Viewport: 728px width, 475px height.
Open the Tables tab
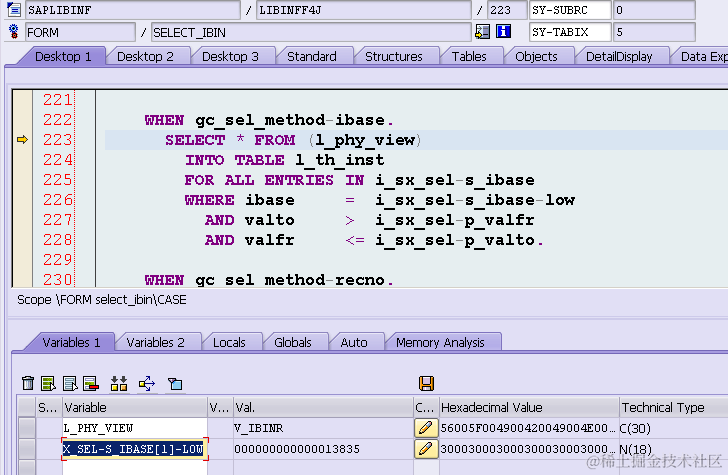point(469,57)
